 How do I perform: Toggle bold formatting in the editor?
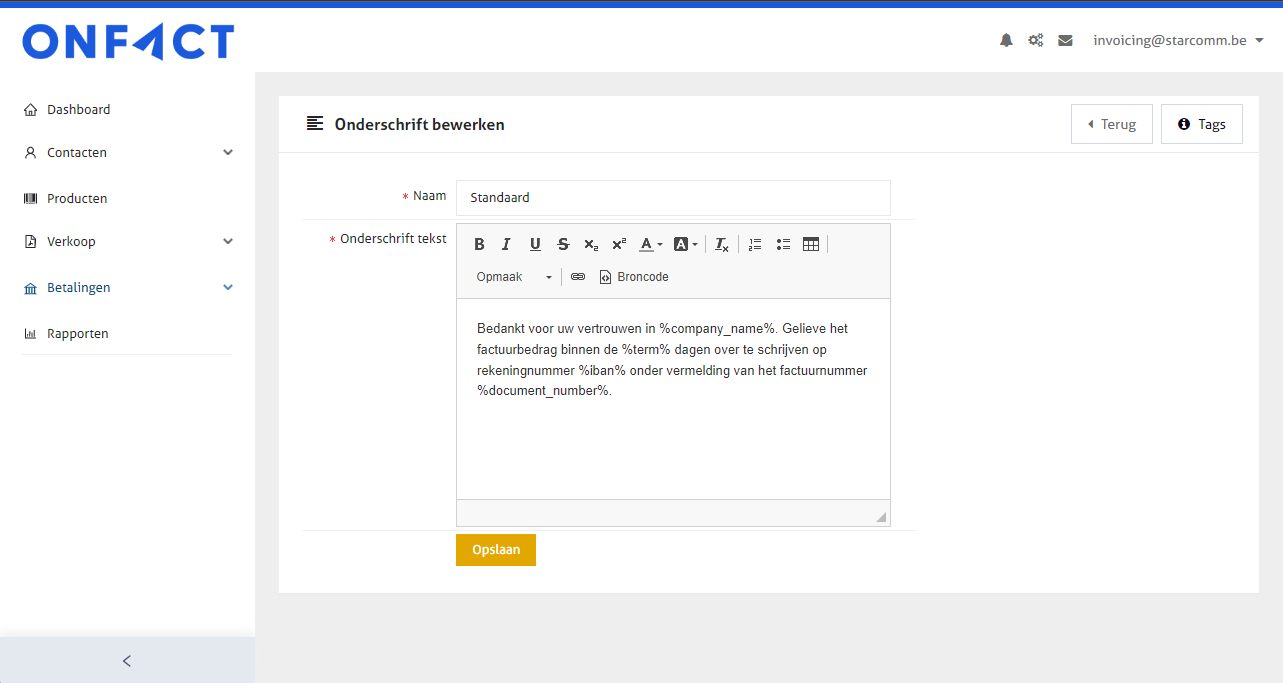click(479, 244)
